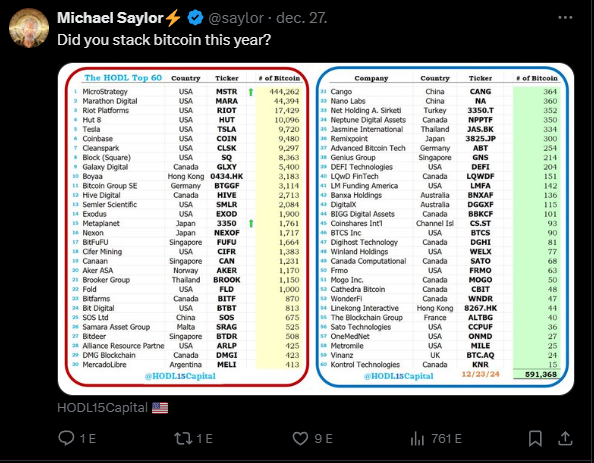This screenshot has width=594, height=463.
Task: Click the lightning bolt emoji by name
Action: pyautogui.click(x=174, y=18)
